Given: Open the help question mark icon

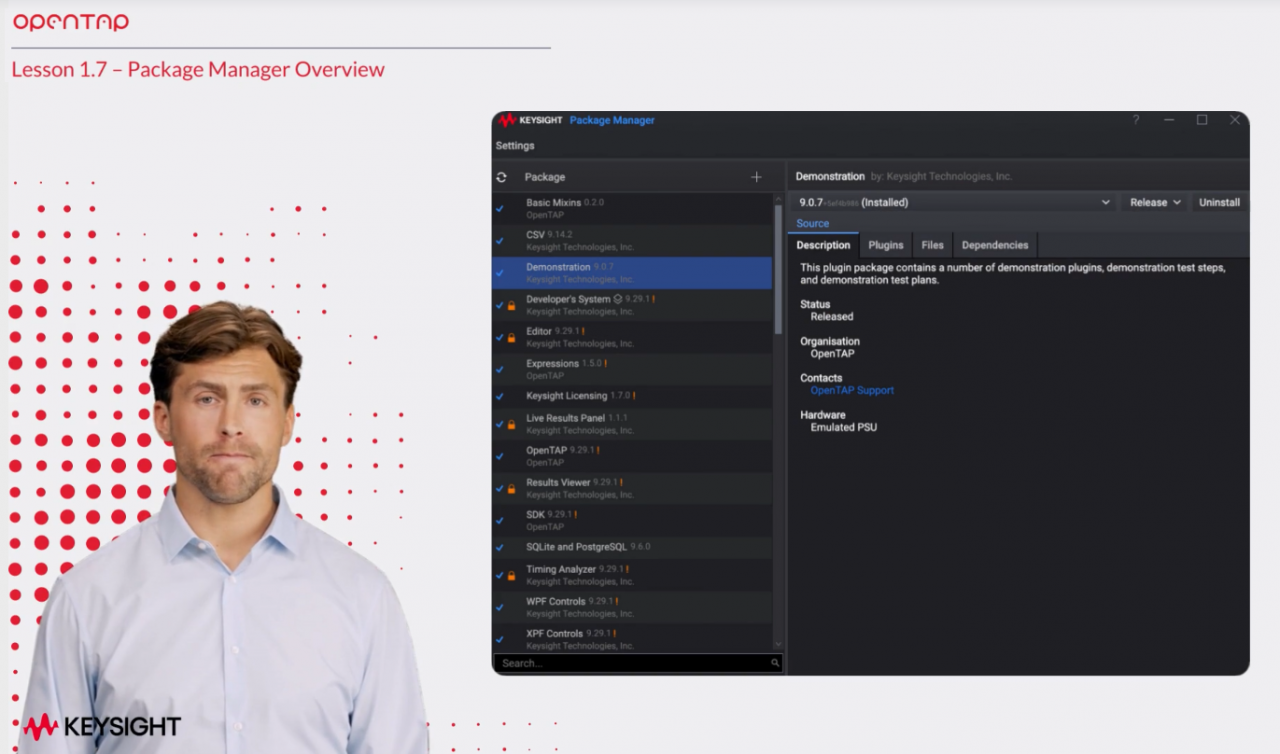Looking at the screenshot, I should [1136, 120].
